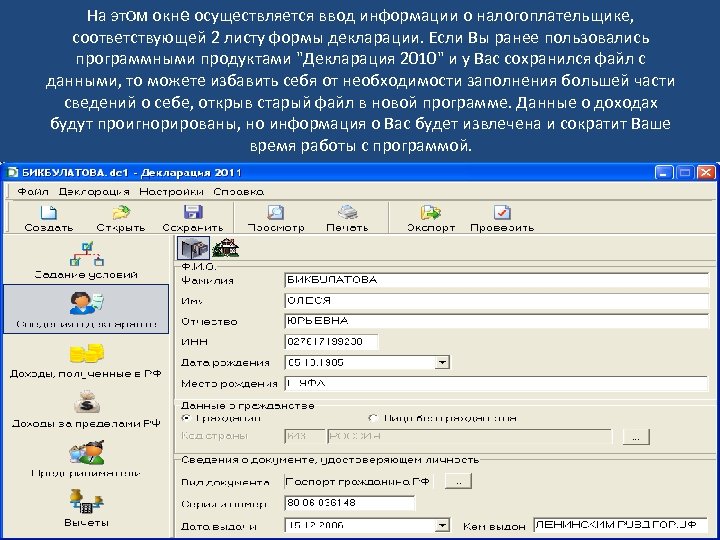Click the application icon in title bar

(12, 173)
